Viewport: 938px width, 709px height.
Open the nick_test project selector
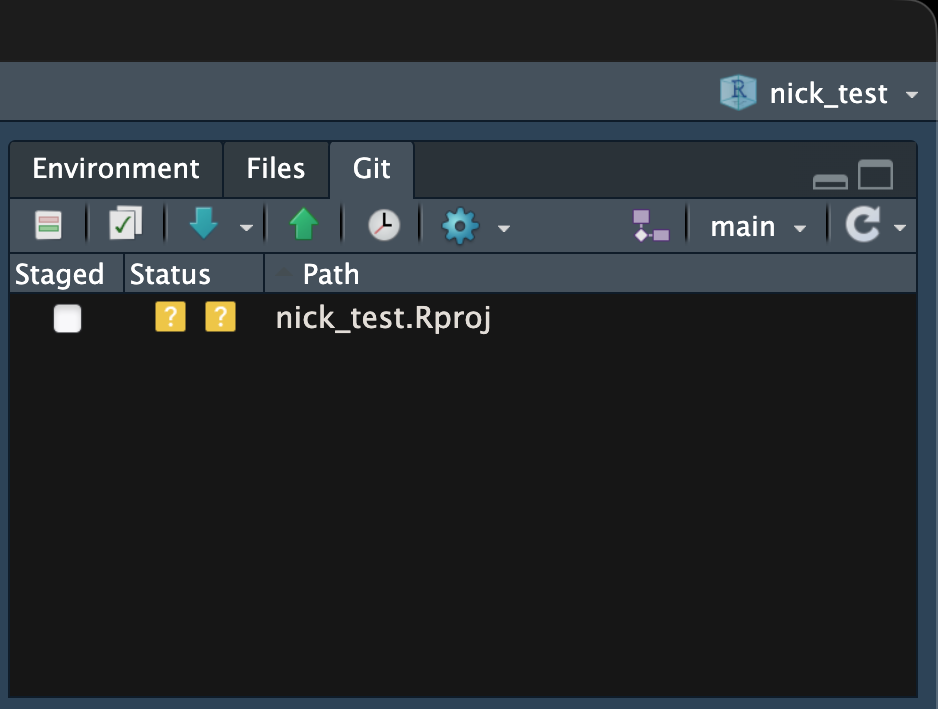click(x=828, y=93)
